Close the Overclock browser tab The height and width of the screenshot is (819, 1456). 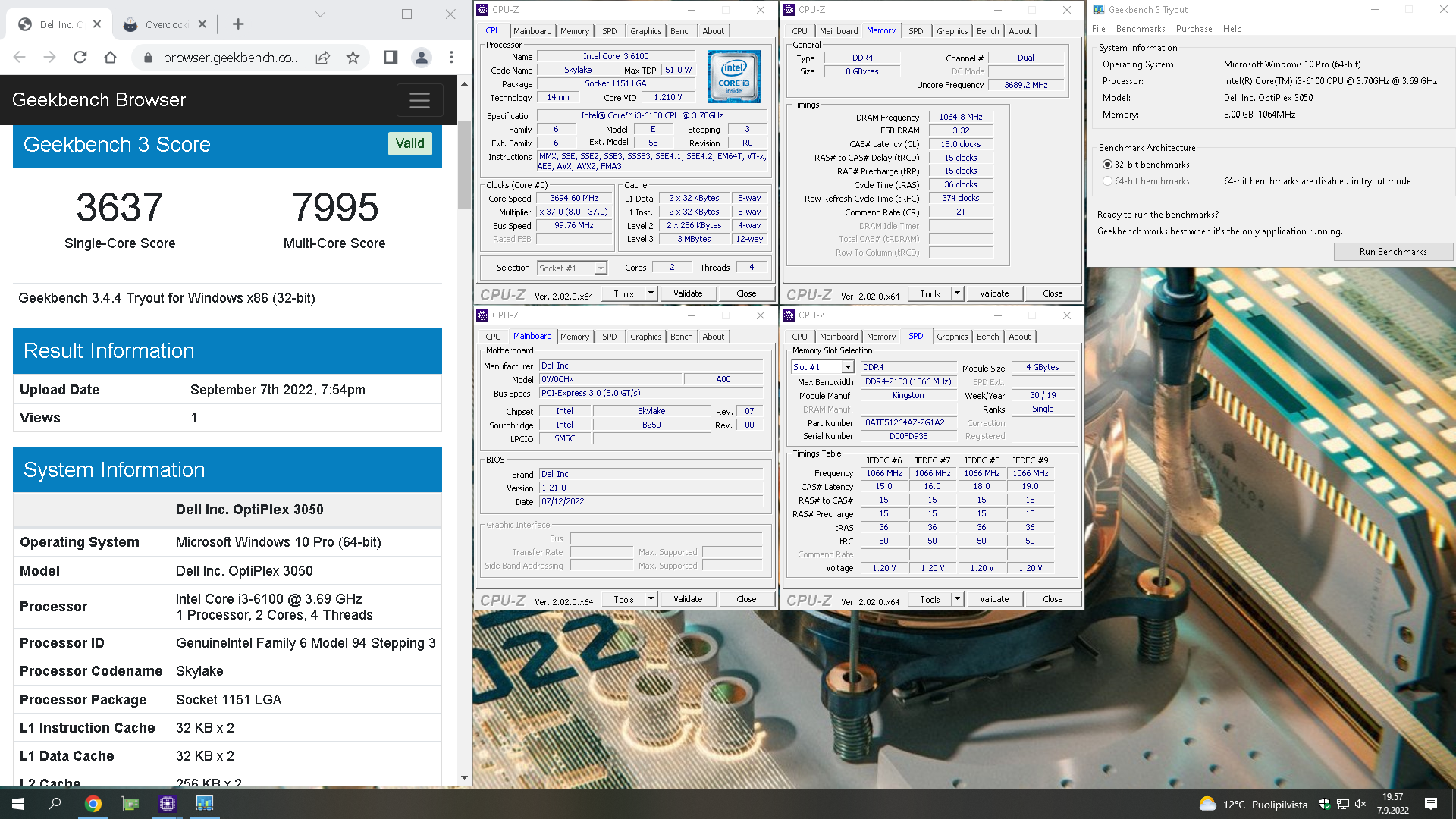coord(202,24)
